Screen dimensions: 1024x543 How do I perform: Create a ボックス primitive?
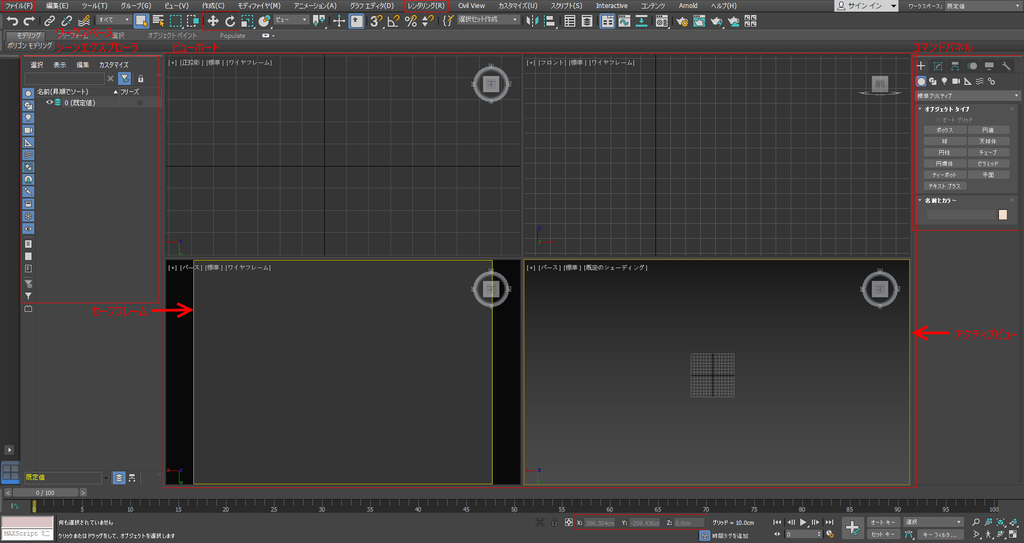[944, 130]
